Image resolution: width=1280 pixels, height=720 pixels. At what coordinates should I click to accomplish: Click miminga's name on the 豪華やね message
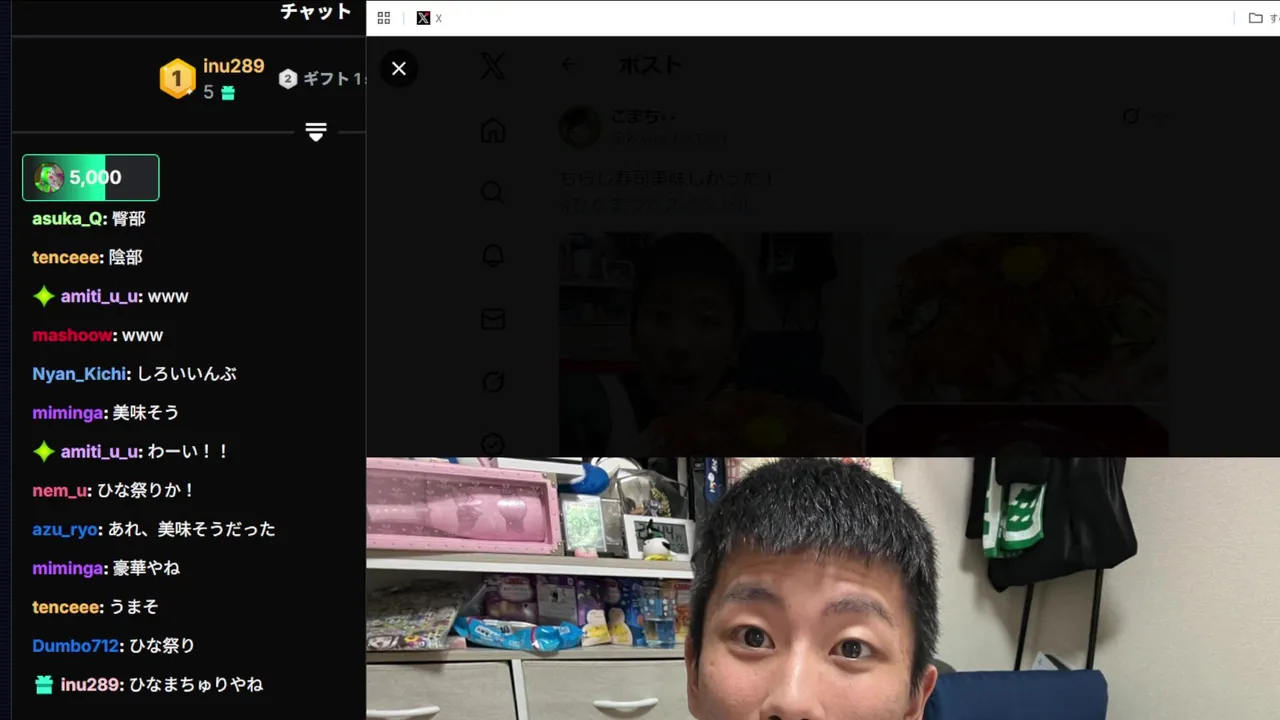pos(68,568)
